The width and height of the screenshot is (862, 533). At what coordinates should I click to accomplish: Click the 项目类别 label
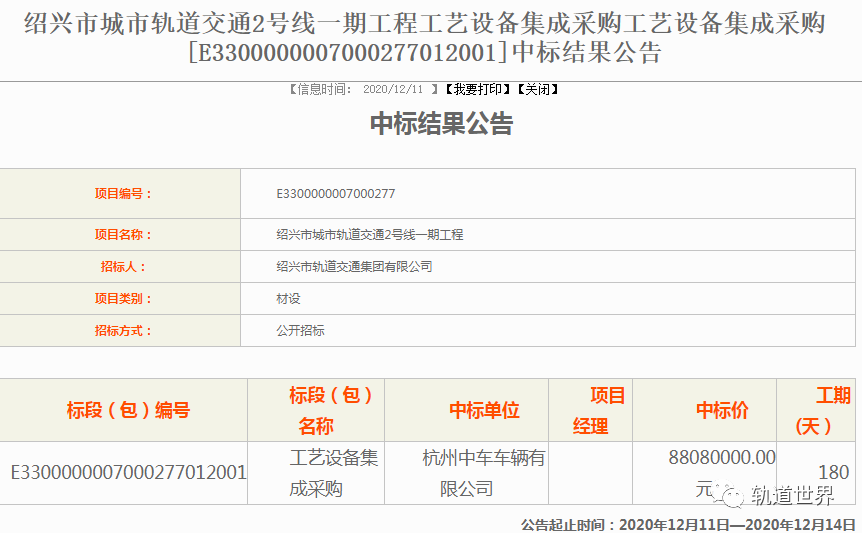(123, 298)
